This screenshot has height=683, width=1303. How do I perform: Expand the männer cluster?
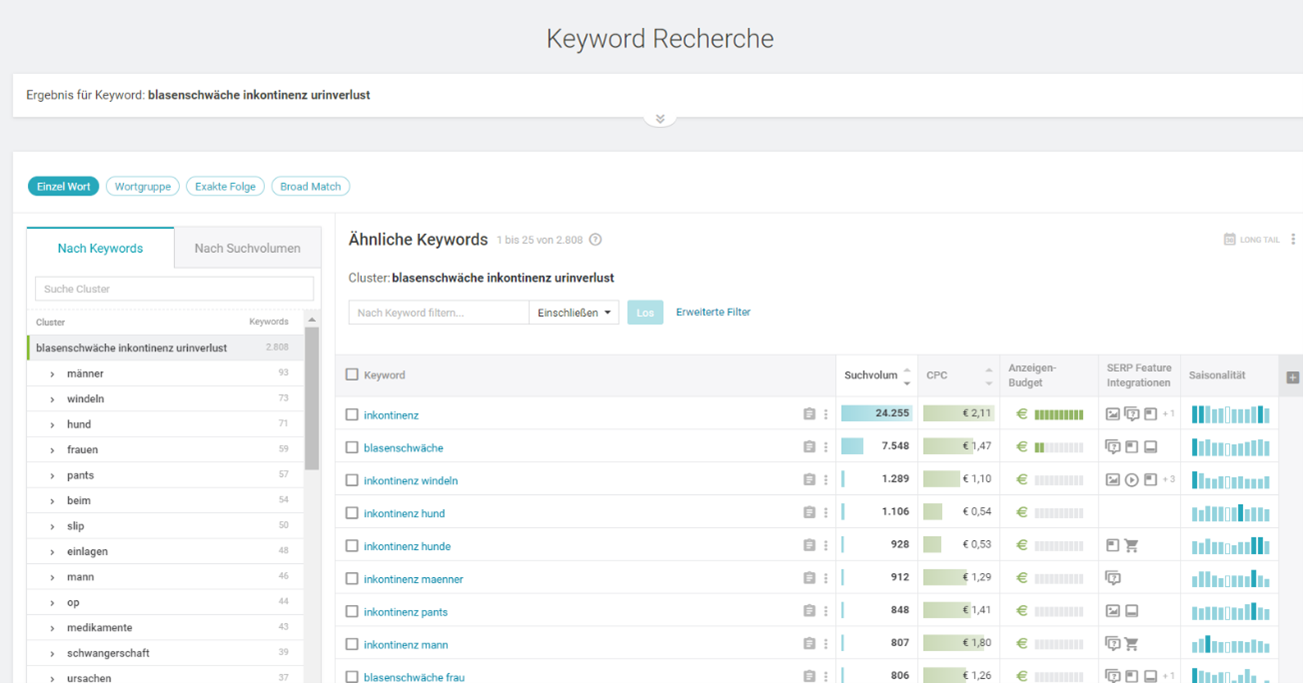coord(52,374)
